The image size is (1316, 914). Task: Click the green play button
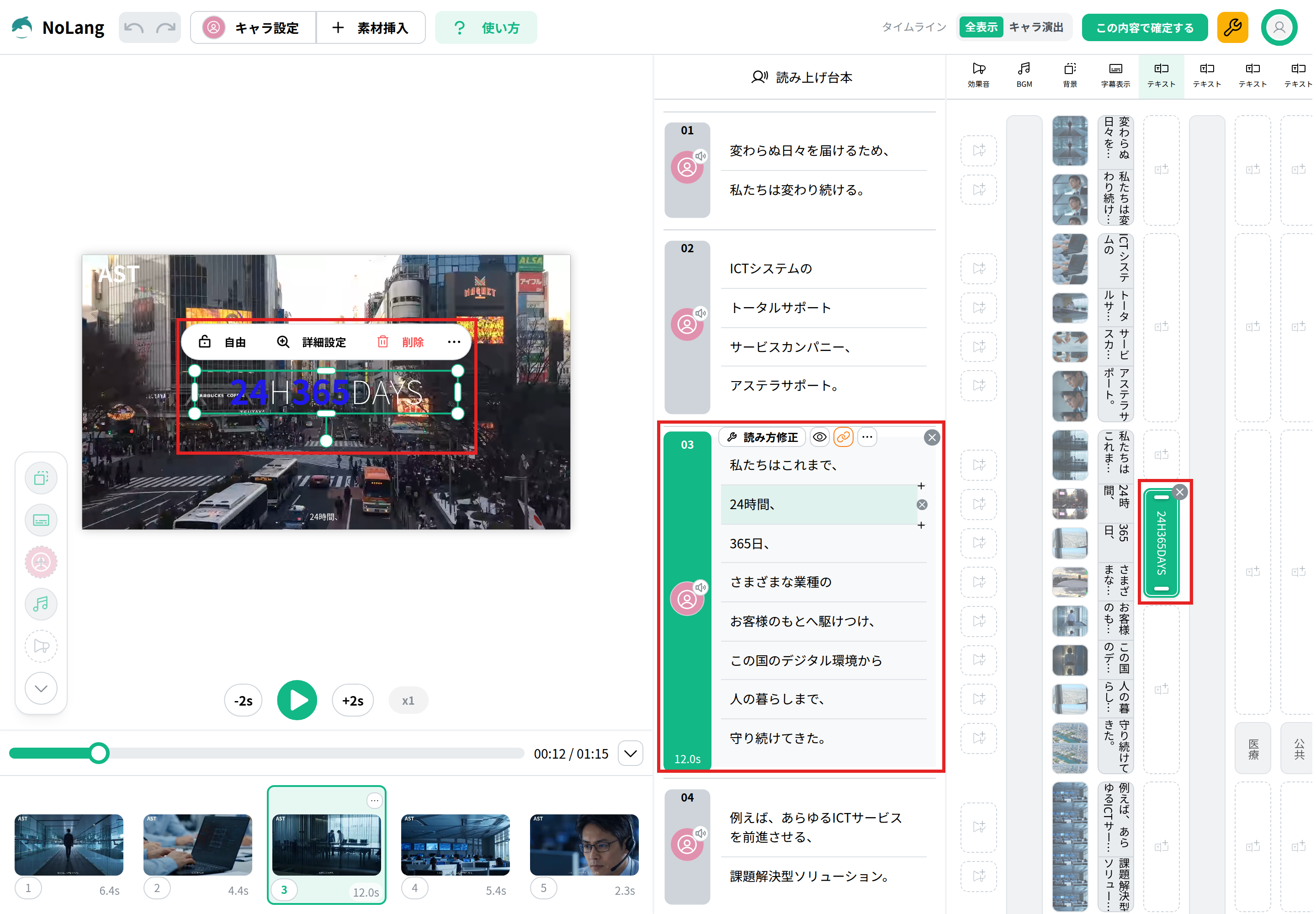point(297,701)
